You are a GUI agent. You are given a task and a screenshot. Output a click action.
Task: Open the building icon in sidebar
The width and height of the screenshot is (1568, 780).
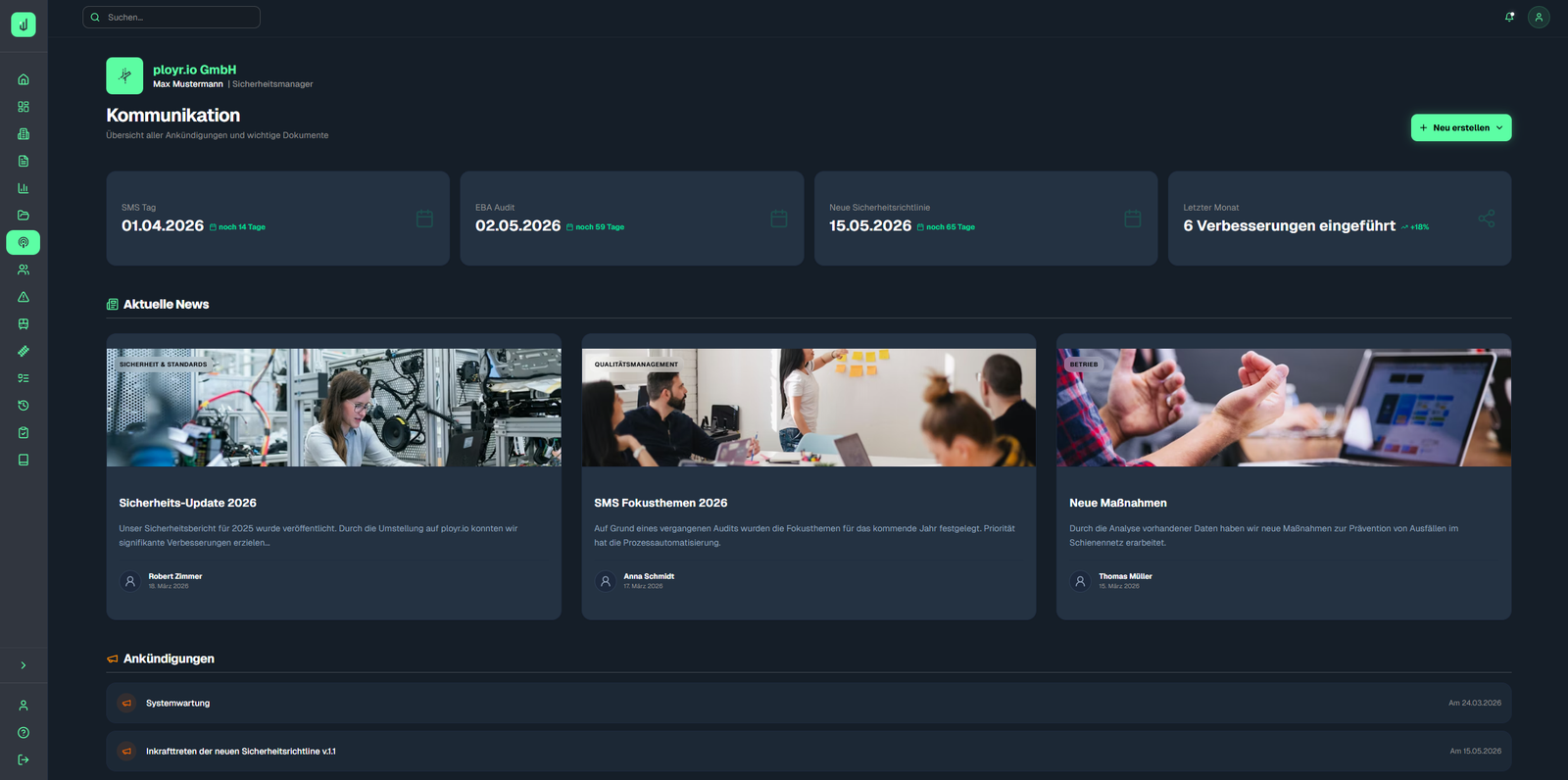(x=24, y=134)
